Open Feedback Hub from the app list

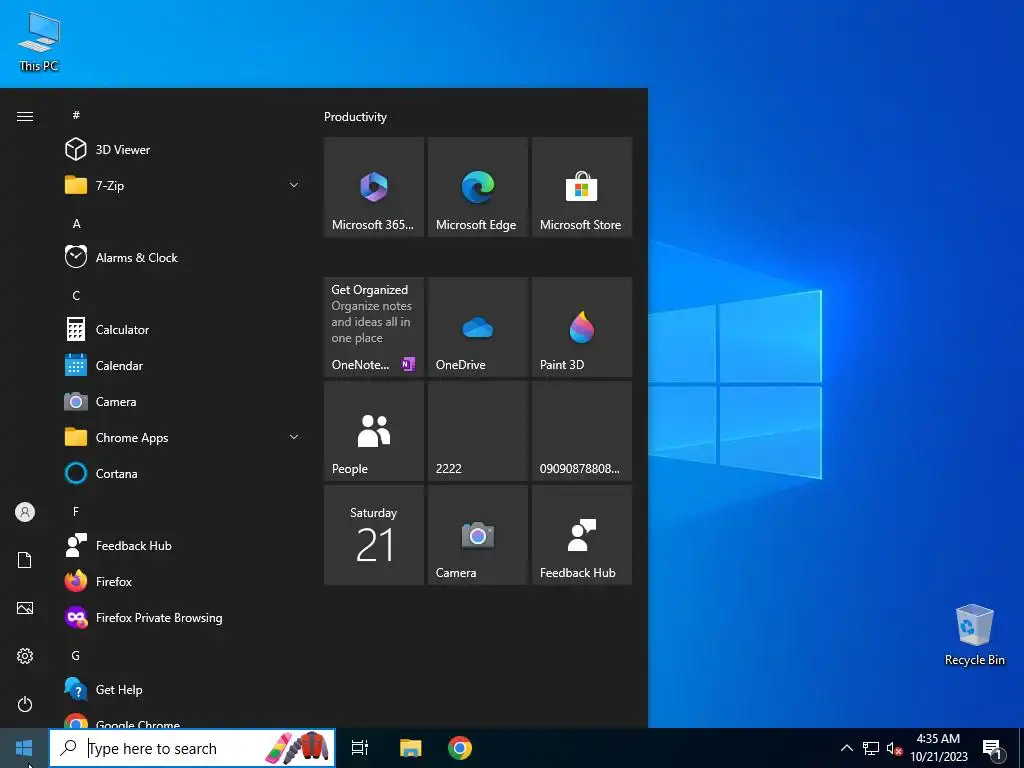click(x=183, y=545)
